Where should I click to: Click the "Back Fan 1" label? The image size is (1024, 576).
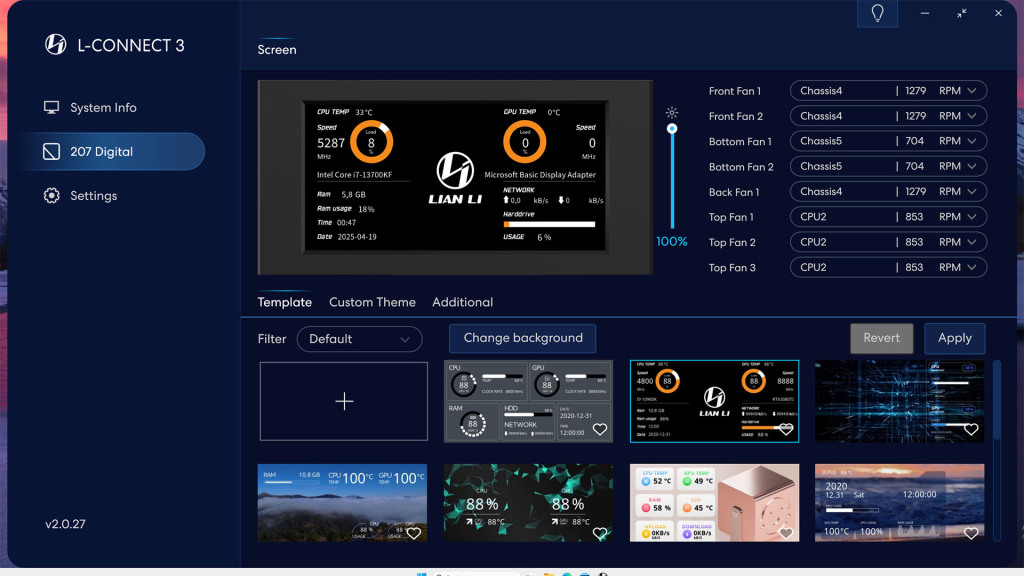pos(734,192)
